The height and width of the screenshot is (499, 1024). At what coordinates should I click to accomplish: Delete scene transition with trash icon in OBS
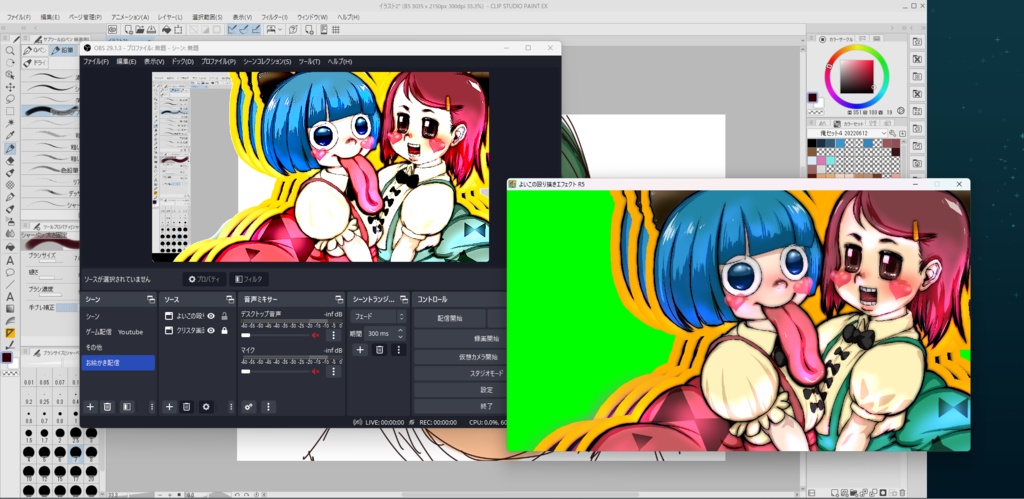click(x=379, y=350)
